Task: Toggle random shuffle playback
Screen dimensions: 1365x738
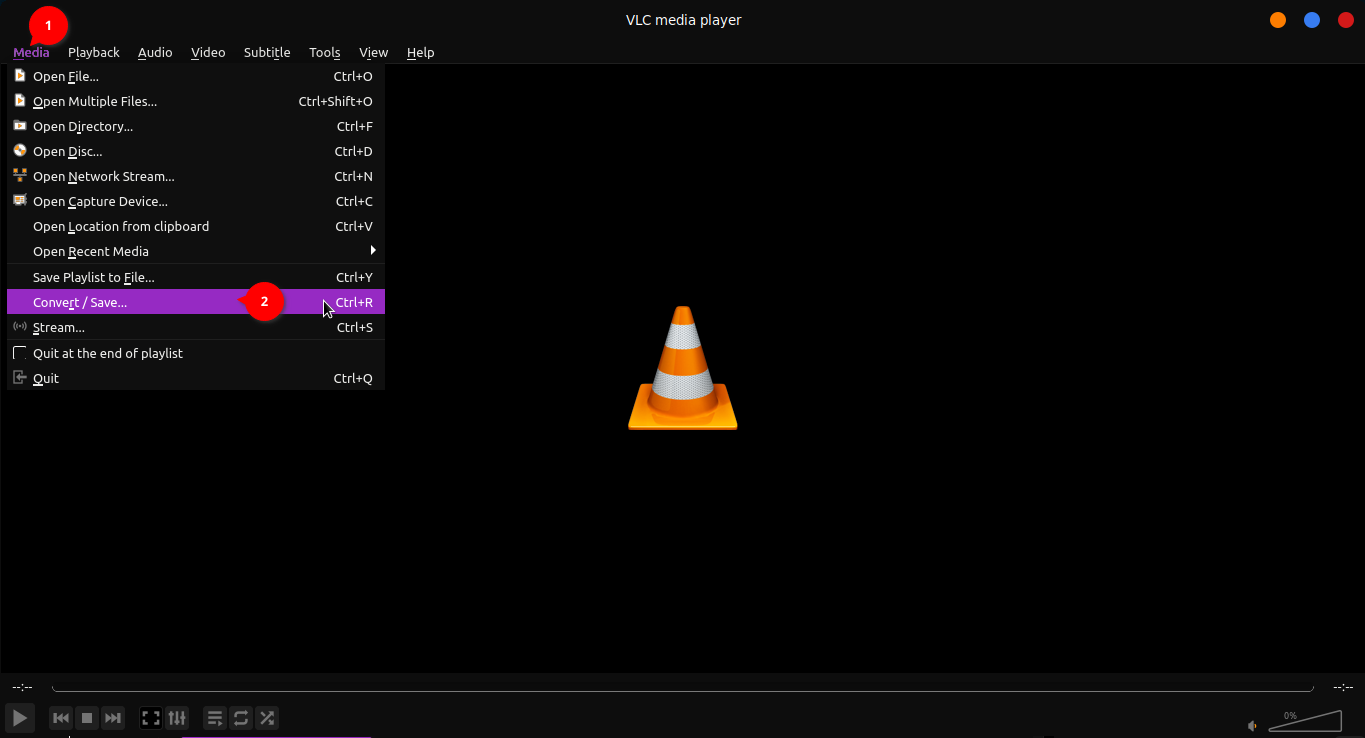Action: (267, 718)
